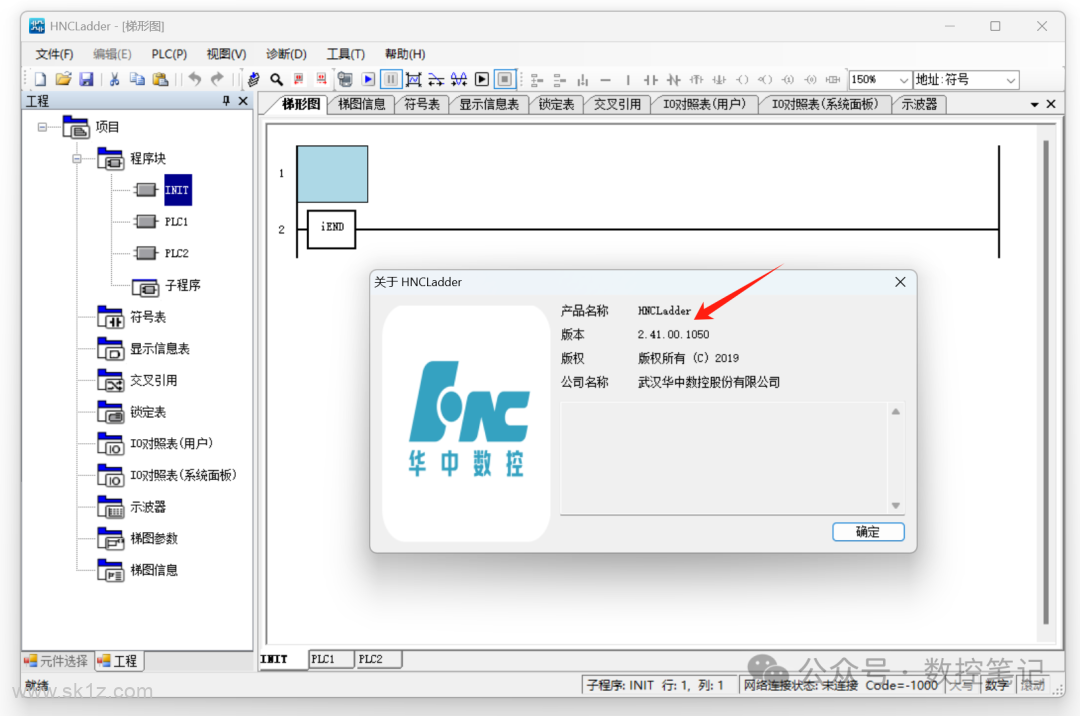Switch to the 交叉引用 tab
1080x716 pixels.
point(617,104)
